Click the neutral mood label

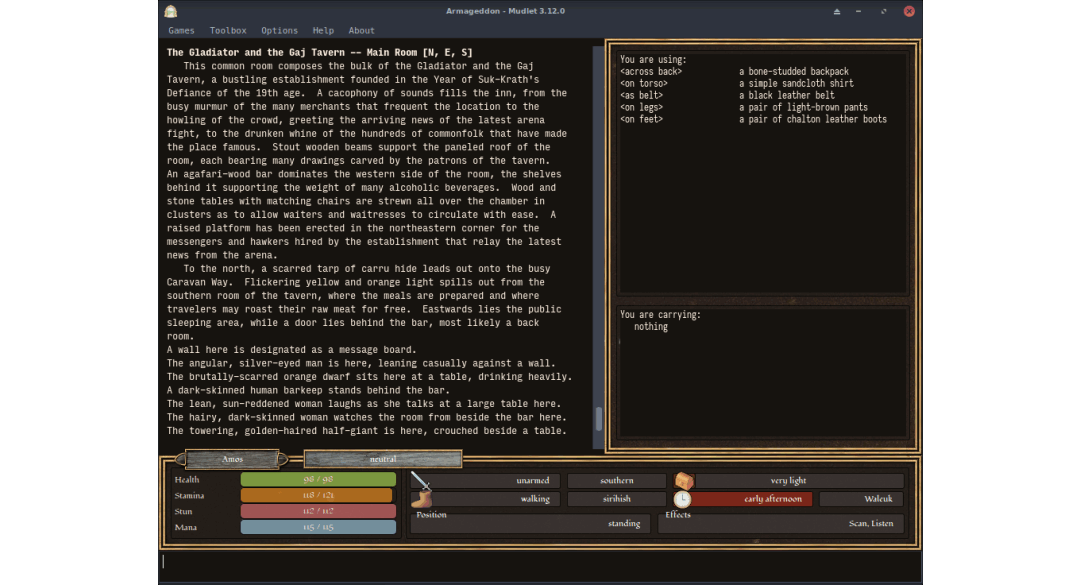click(x=383, y=459)
